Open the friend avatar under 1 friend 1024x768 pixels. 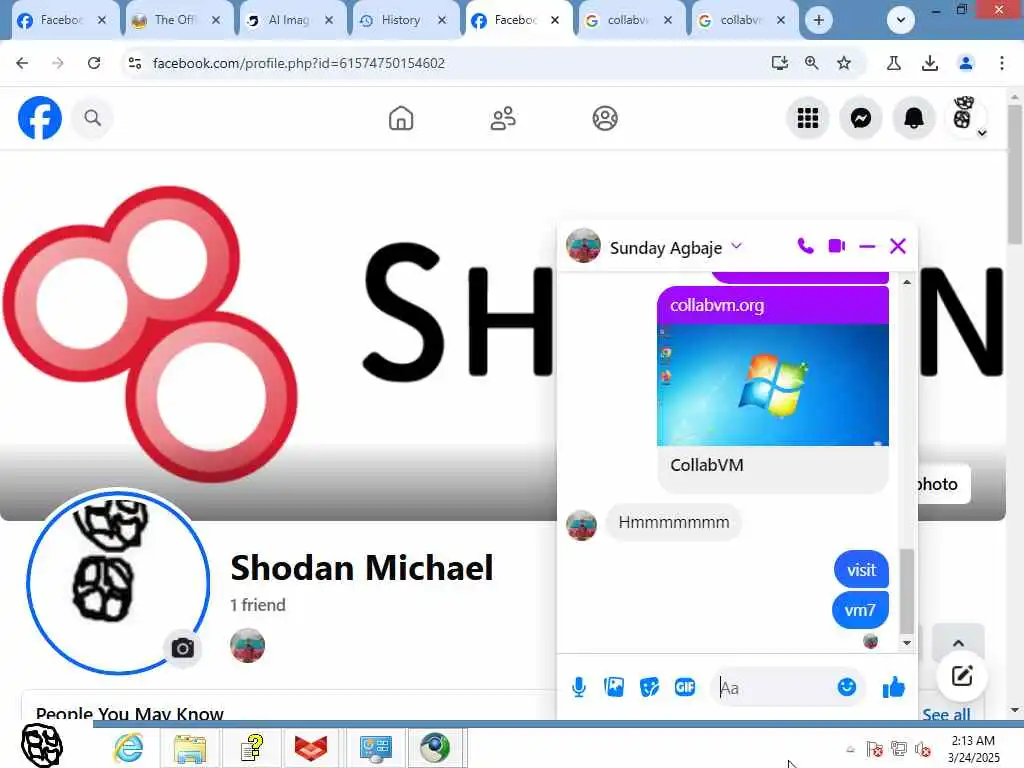coord(248,645)
